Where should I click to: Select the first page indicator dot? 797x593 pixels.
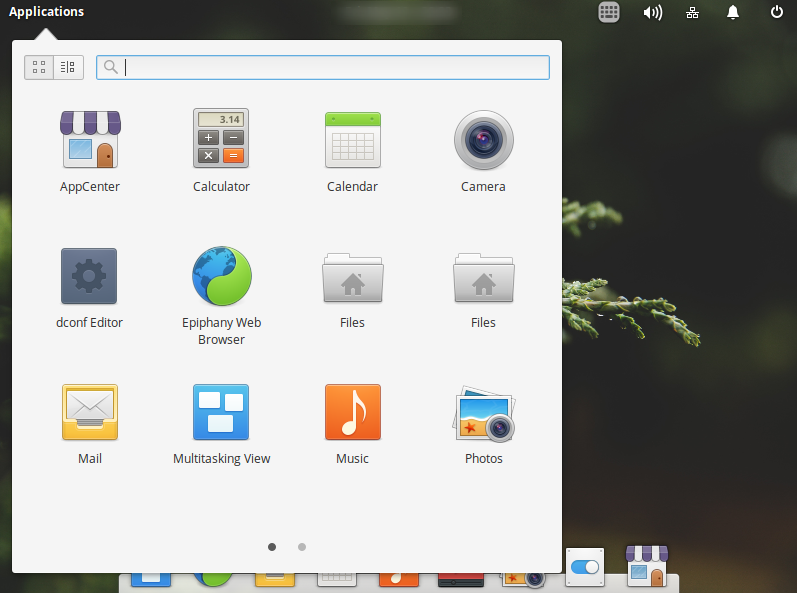pos(272,547)
